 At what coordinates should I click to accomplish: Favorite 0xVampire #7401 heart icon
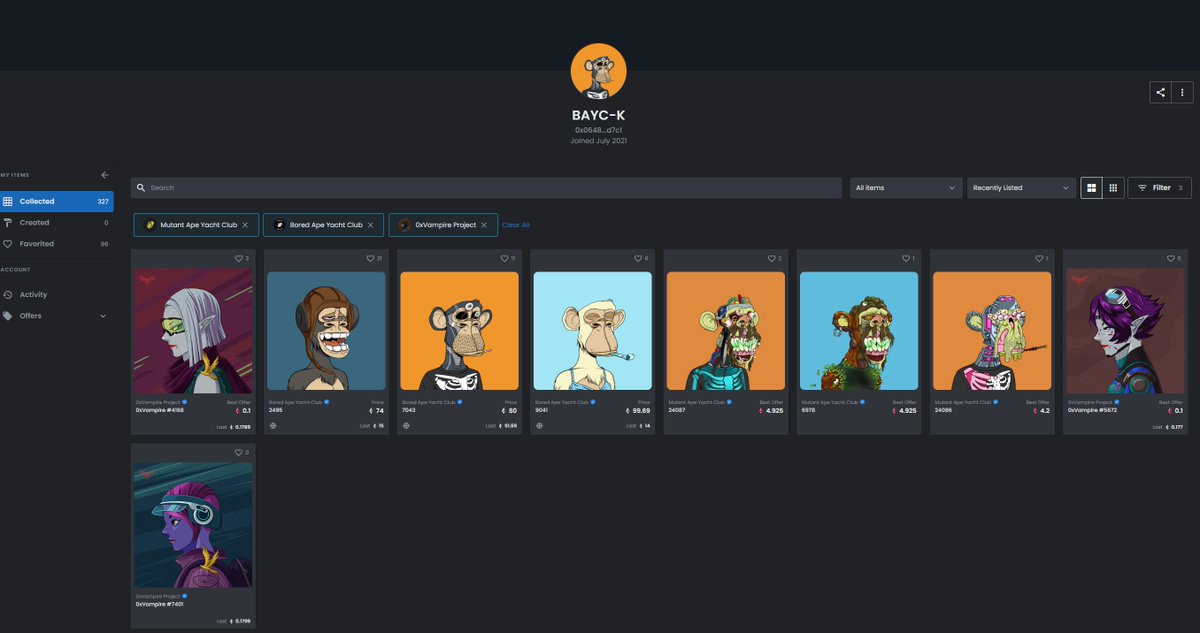pyautogui.click(x=239, y=452)
